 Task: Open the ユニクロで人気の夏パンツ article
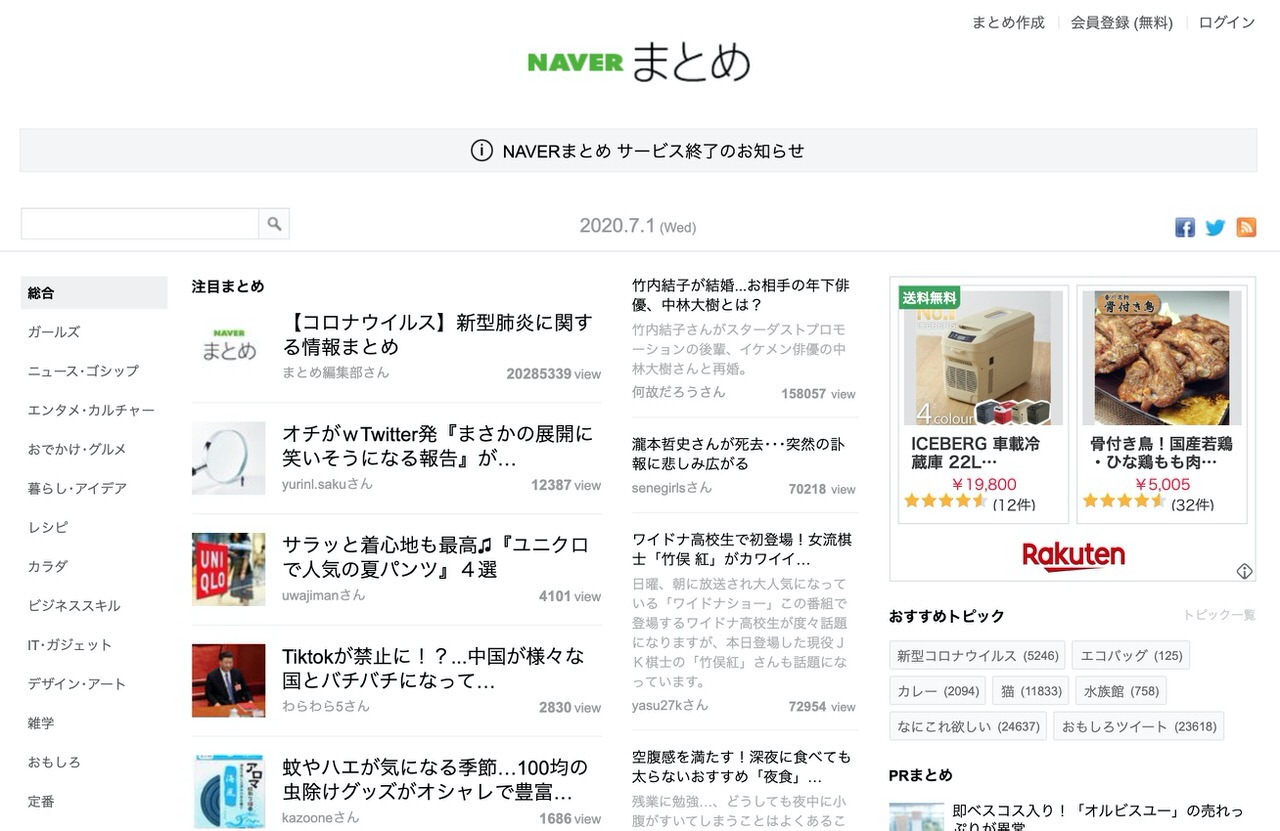tap(435, 557)
